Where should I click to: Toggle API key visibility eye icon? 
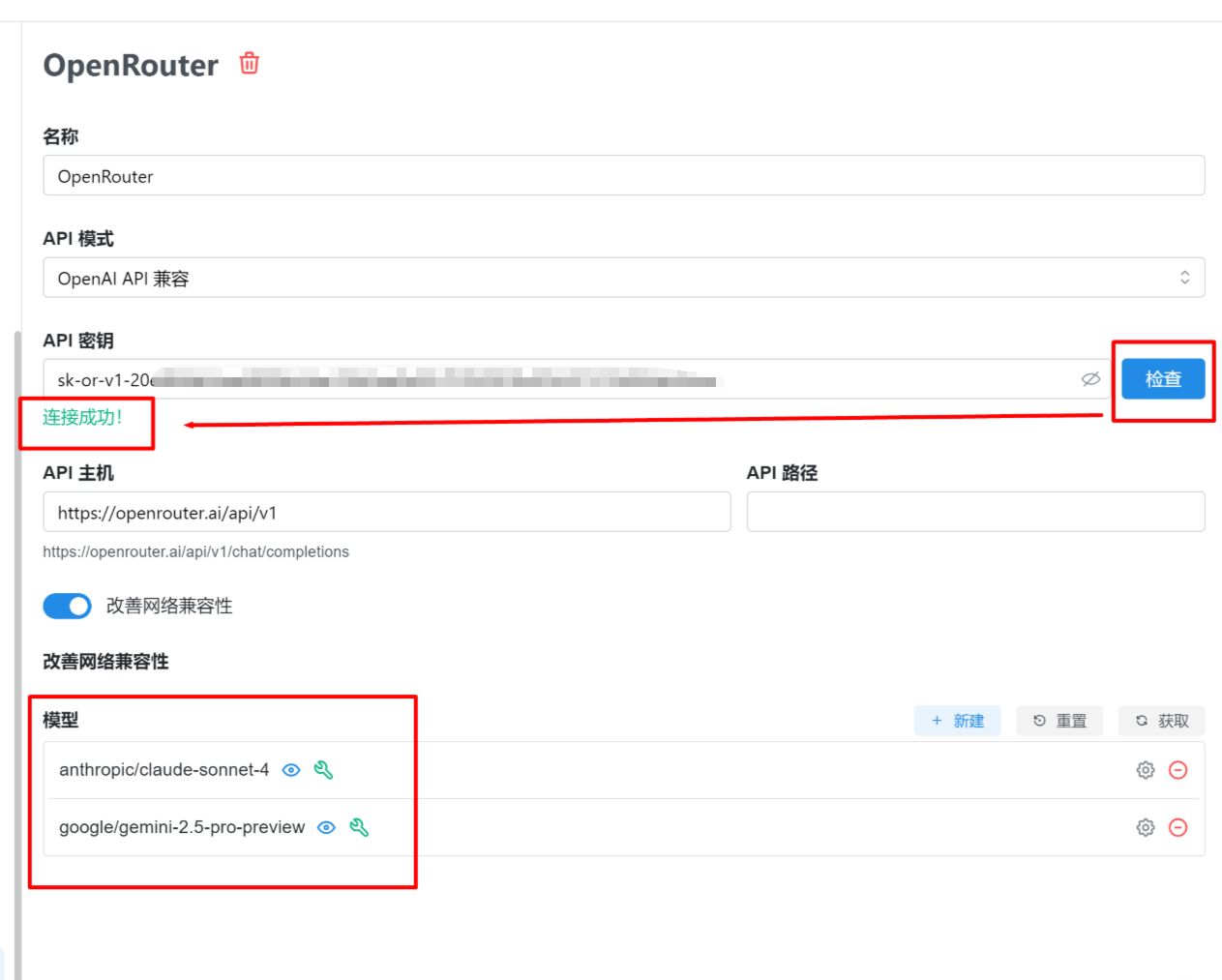point(1090,379)
